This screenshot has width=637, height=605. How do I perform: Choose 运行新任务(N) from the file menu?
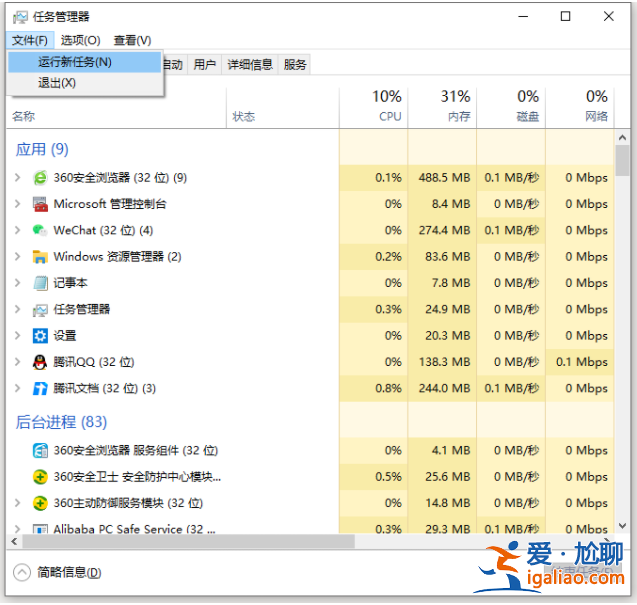click(x=84, y=62)
